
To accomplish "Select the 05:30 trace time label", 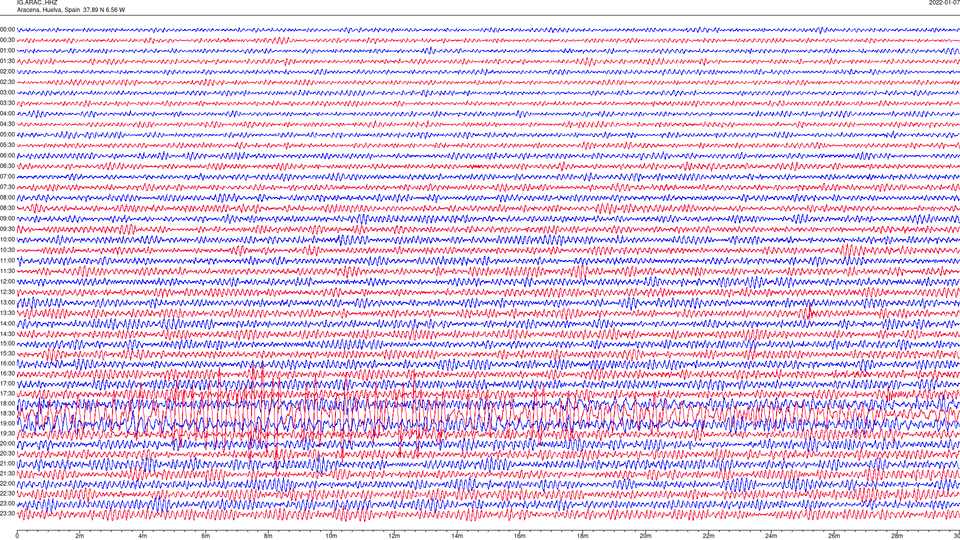I will pyautogui.click(x=8, y=145).
